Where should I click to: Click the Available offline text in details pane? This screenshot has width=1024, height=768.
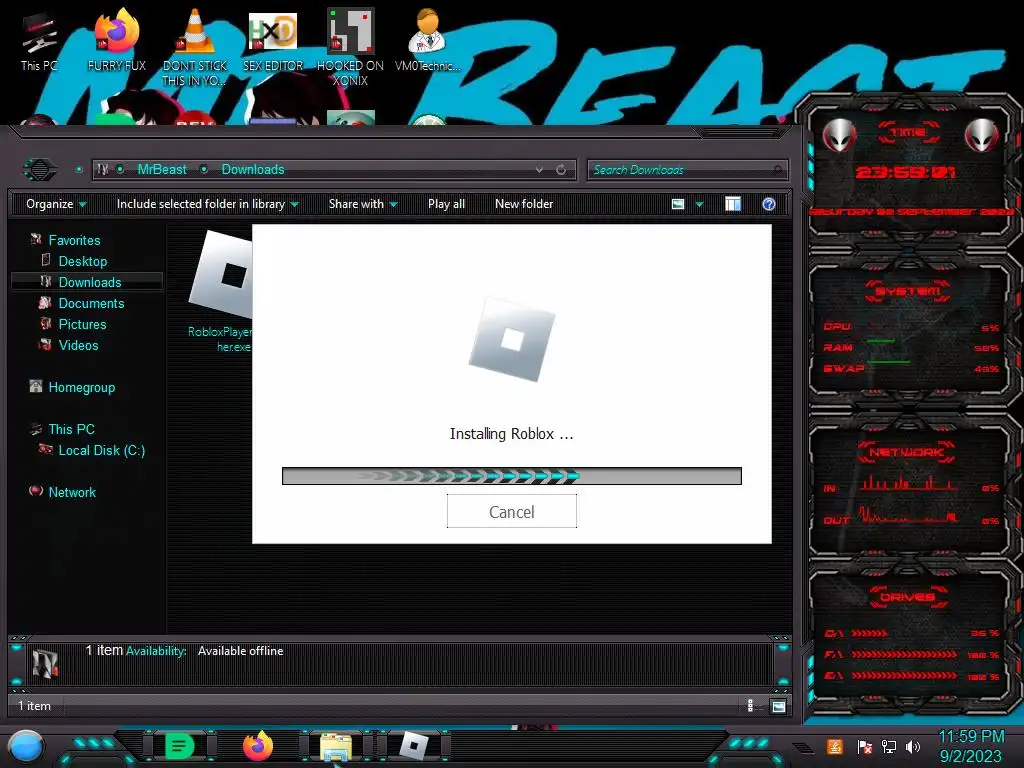click(x=240, y=651)
